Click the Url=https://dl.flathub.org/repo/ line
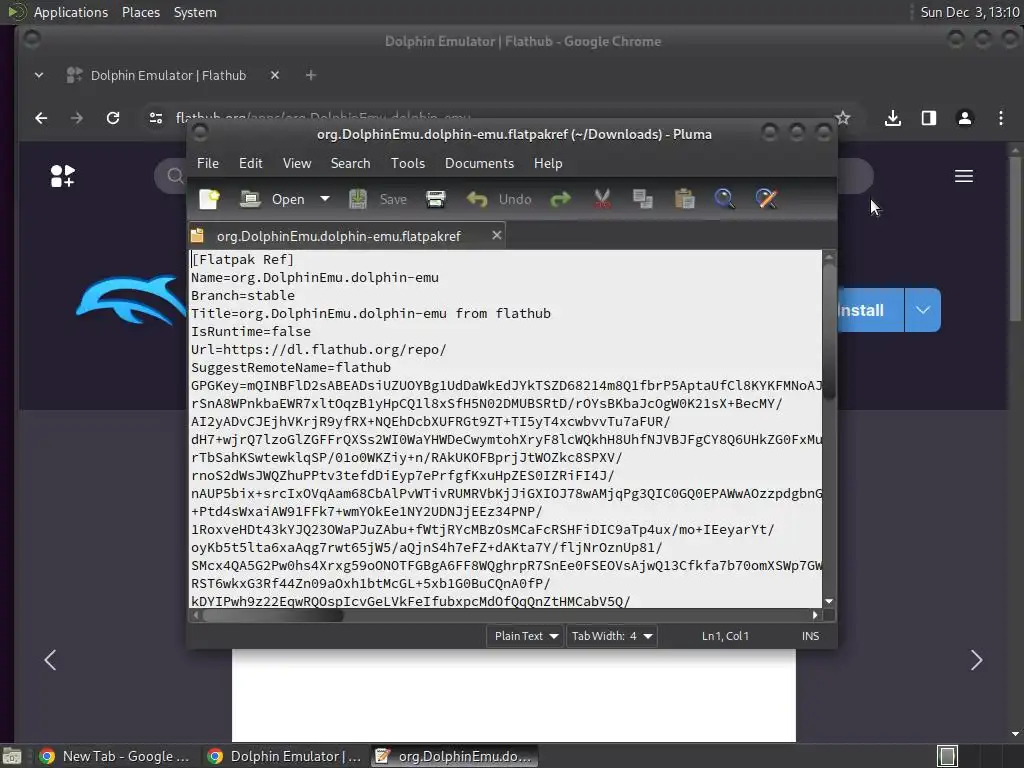The height and width of the screenshot is (768, 1024). click(319, 349)
